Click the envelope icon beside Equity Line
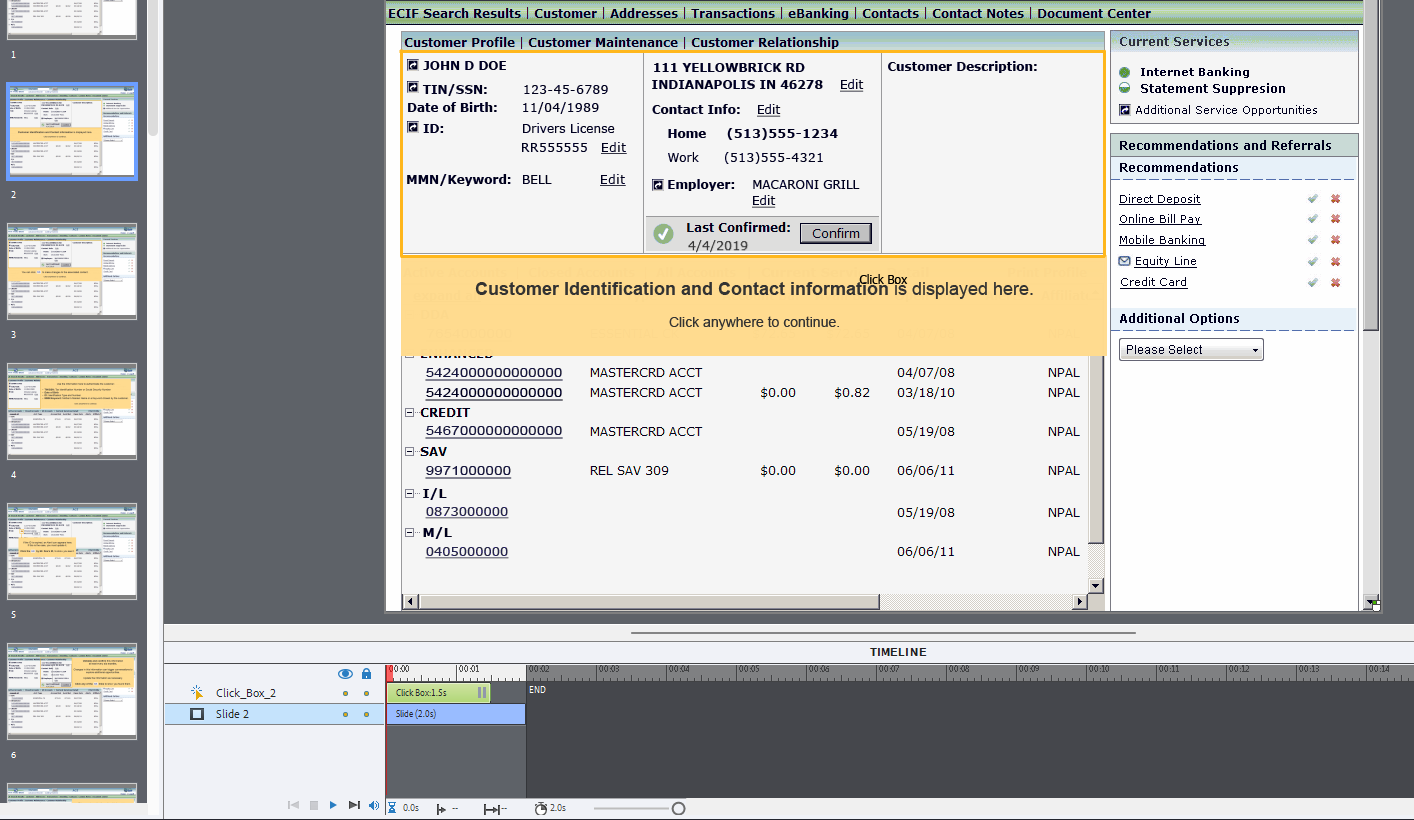The image size is (1414, 820). (x=1125, y=261)
